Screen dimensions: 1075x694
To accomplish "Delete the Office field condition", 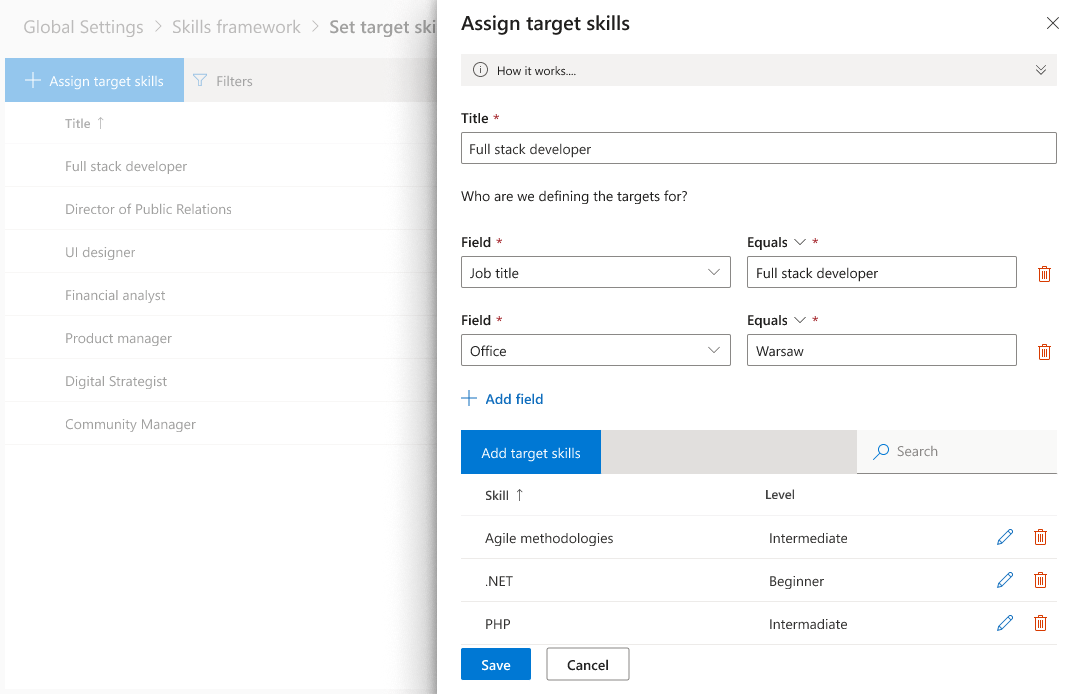I will pyautogui.click(x=1044, y=351).
